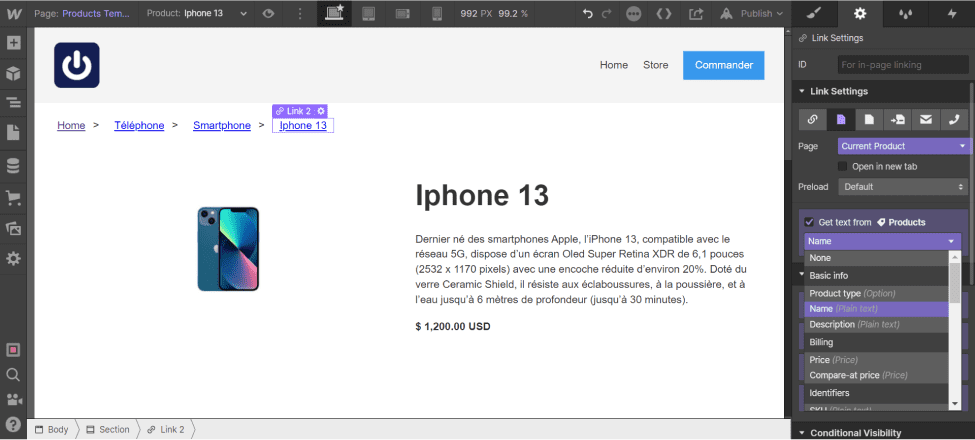
Task: Open the Ecommerce cart panel
Action: click(13, 198)
